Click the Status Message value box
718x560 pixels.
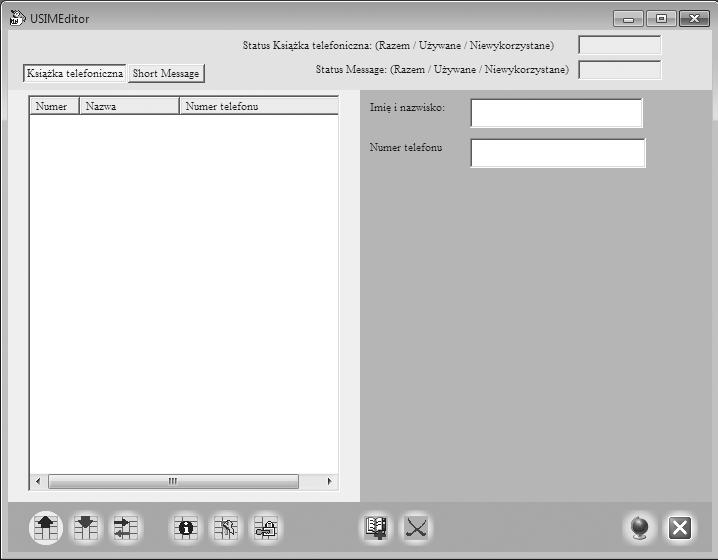click(x=620, y=70)
